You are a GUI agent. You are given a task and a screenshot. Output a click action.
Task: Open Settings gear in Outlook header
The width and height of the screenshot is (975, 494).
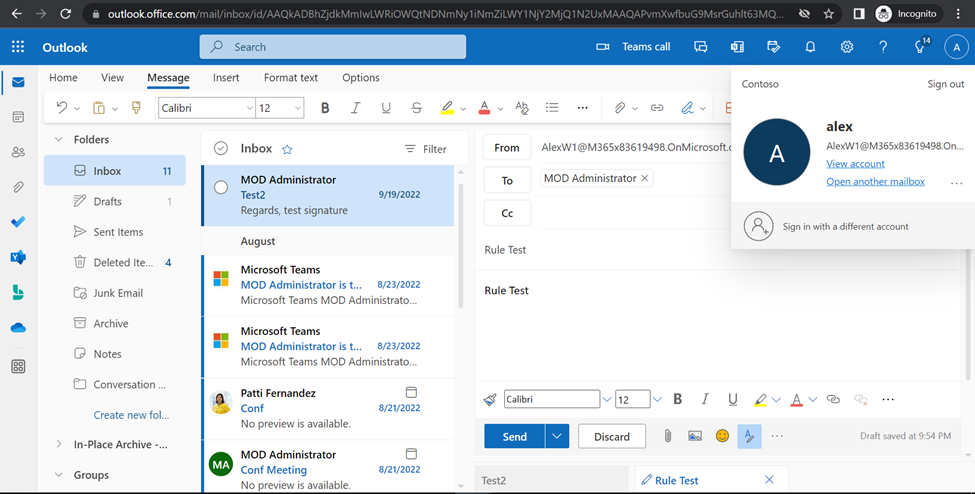point(847,47)
